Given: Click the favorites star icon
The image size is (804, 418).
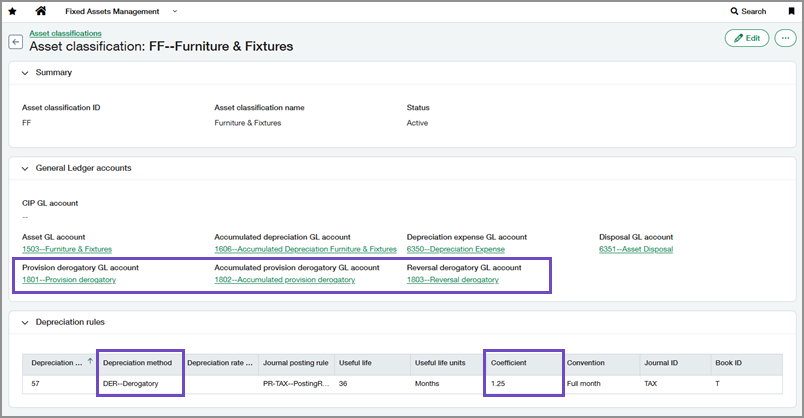Looking at the screenshot, I should [12, 11].
